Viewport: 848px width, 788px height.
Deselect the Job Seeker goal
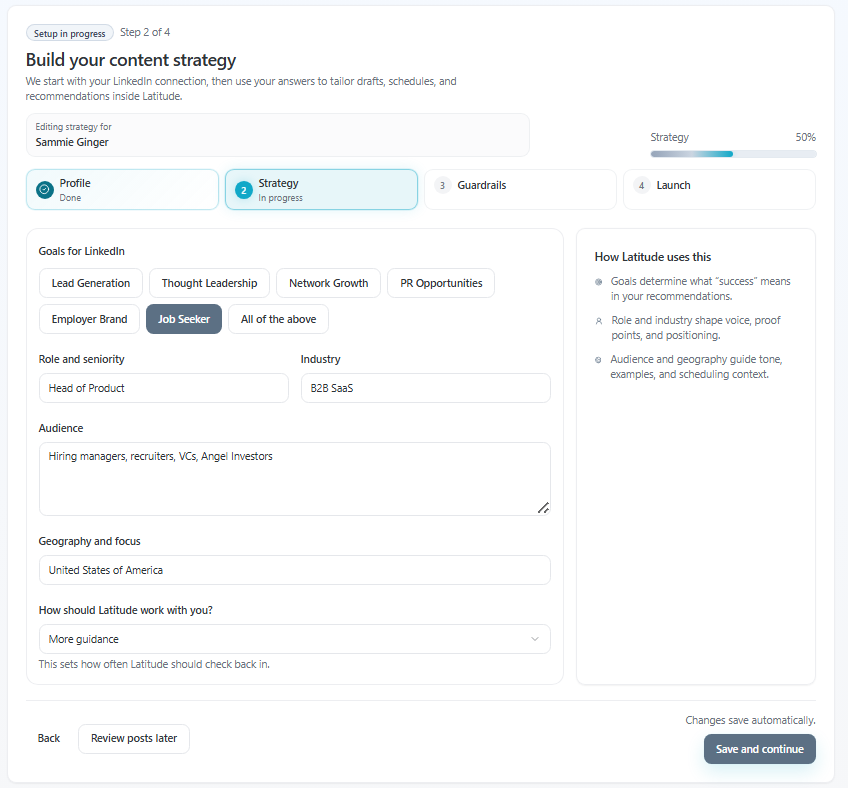pos(184,319)
